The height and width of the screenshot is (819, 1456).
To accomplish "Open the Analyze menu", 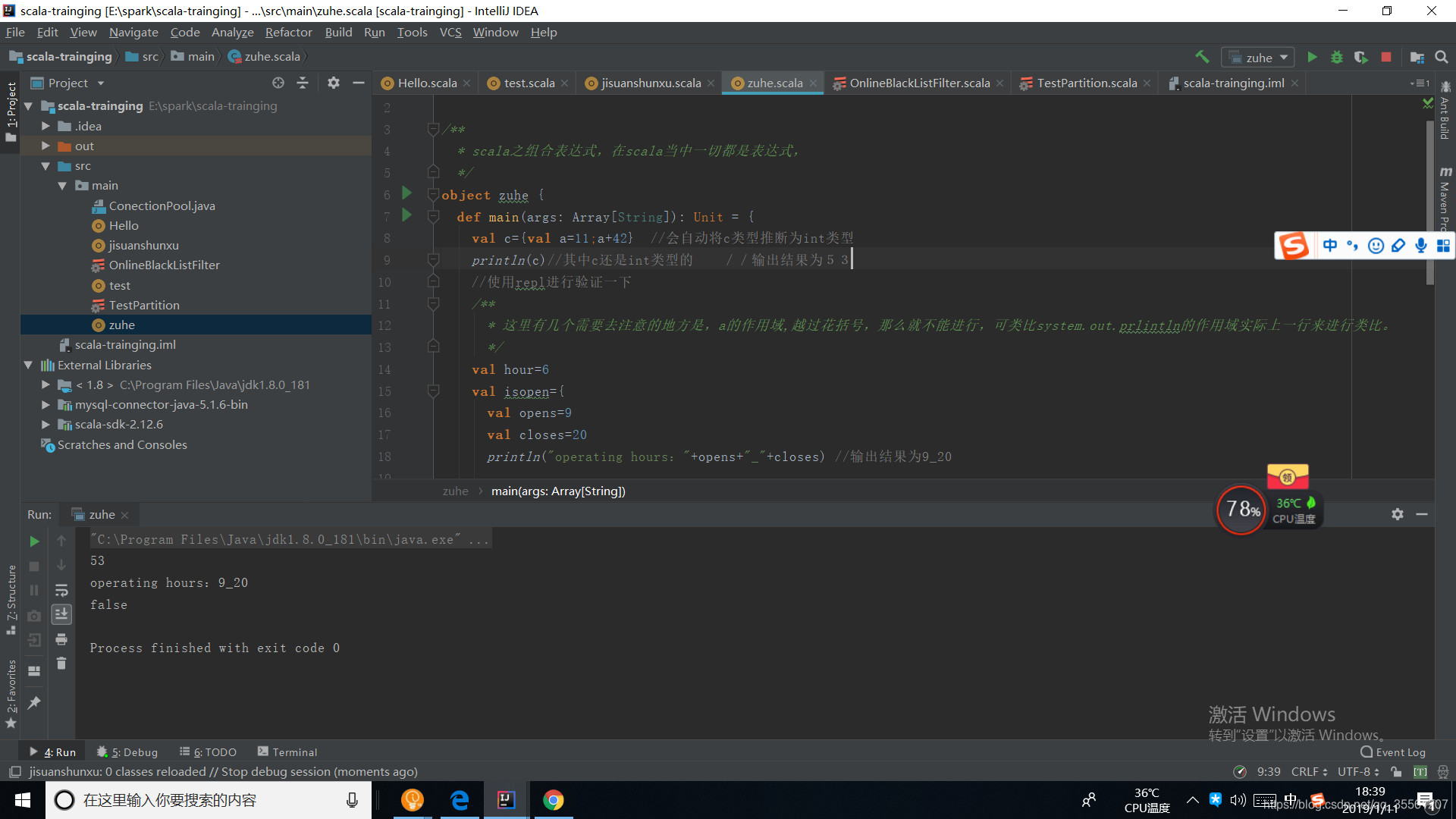I will [232, 32].
